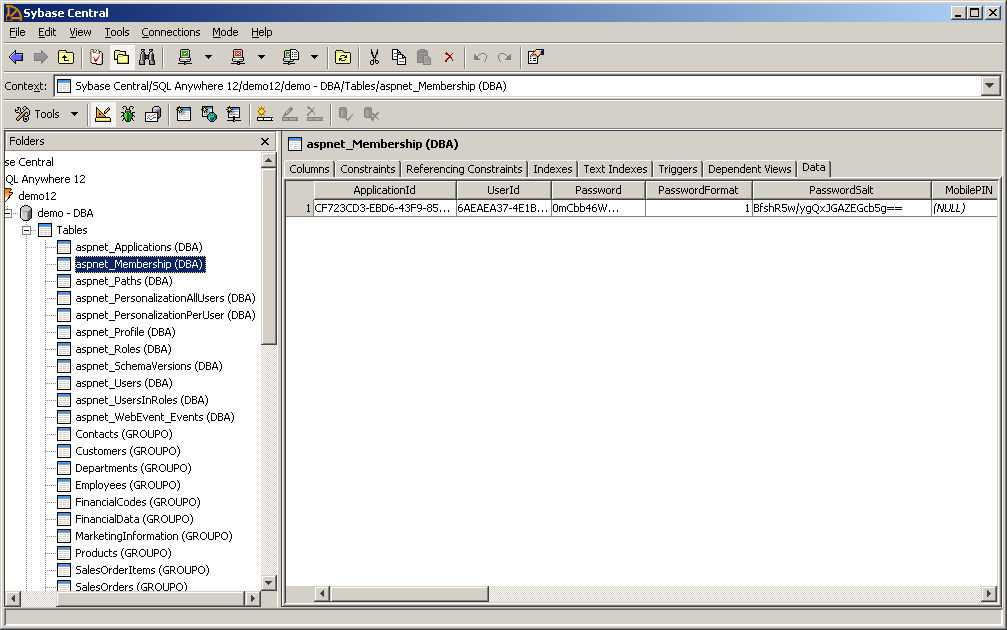The width and height of the screenshot is (1007, 630).
Task: Switch to Application Profiling mode icon
Action: 153,114
